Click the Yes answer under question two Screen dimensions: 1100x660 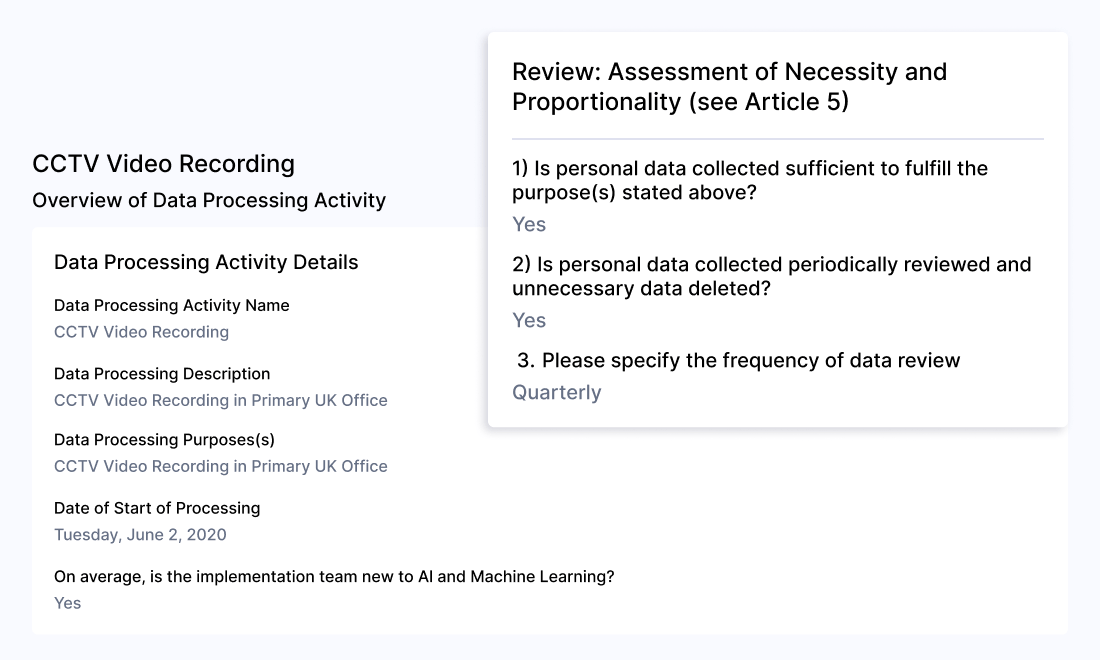528,320
